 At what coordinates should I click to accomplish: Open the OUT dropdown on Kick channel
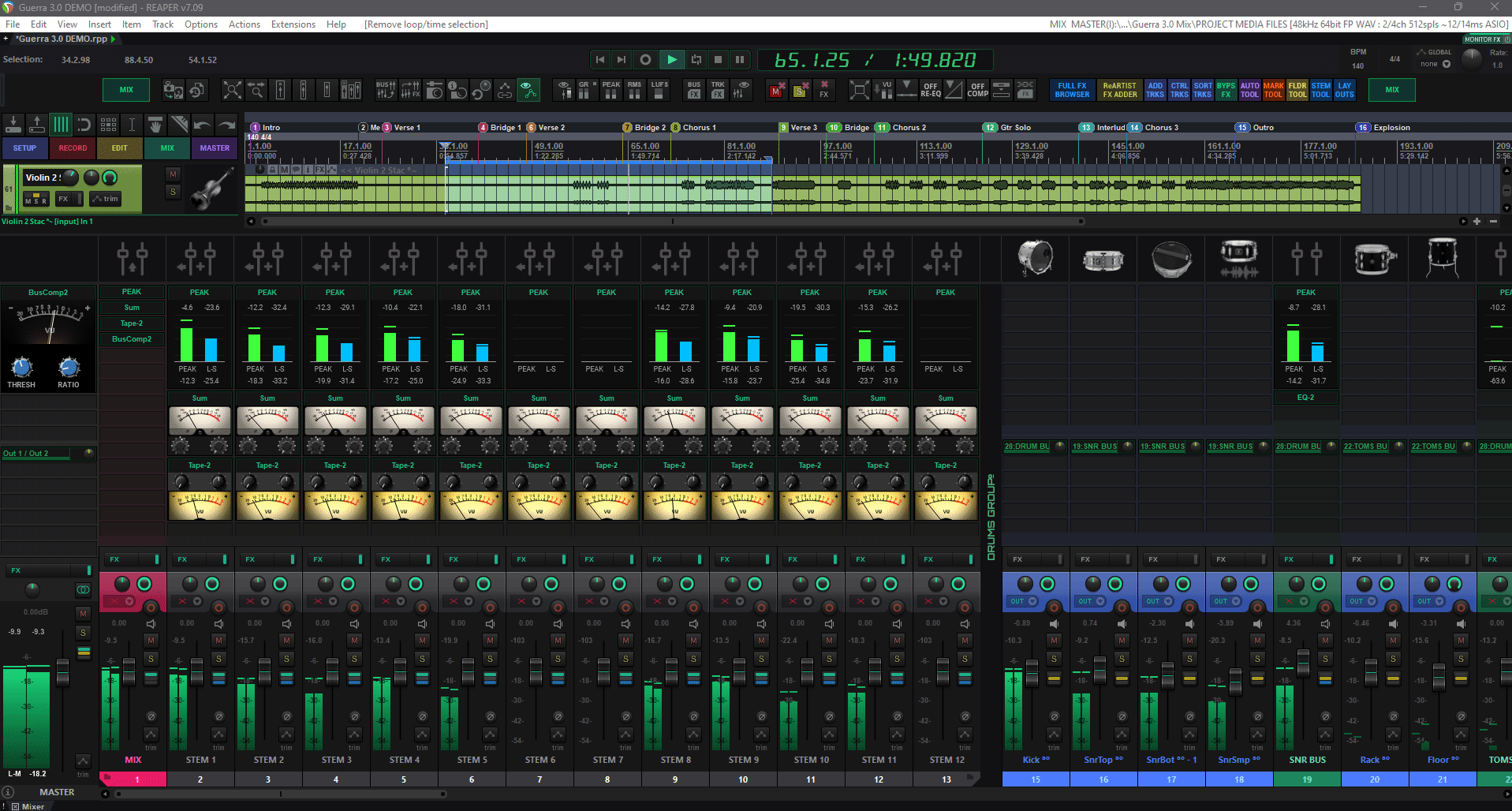pyautogui.click(x=1023, y=601)
